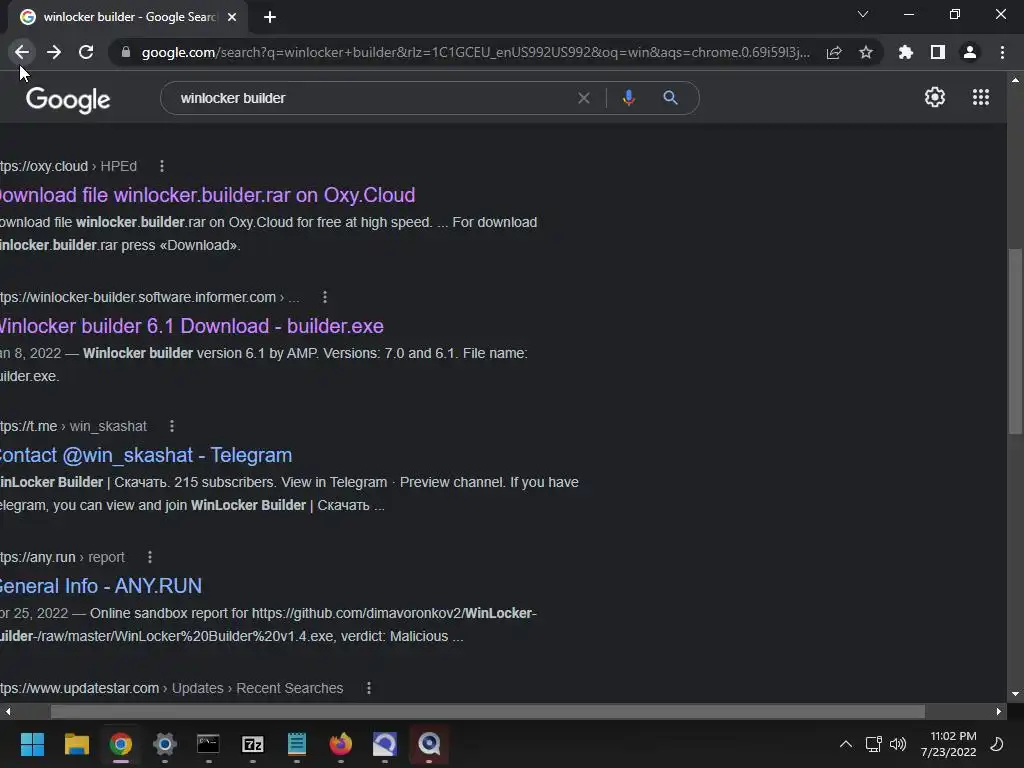The height and width of the screenshot is (768, 1024).
Task: Click the vertical scrollbar down arrow
Action: (x=1015, y=694)
